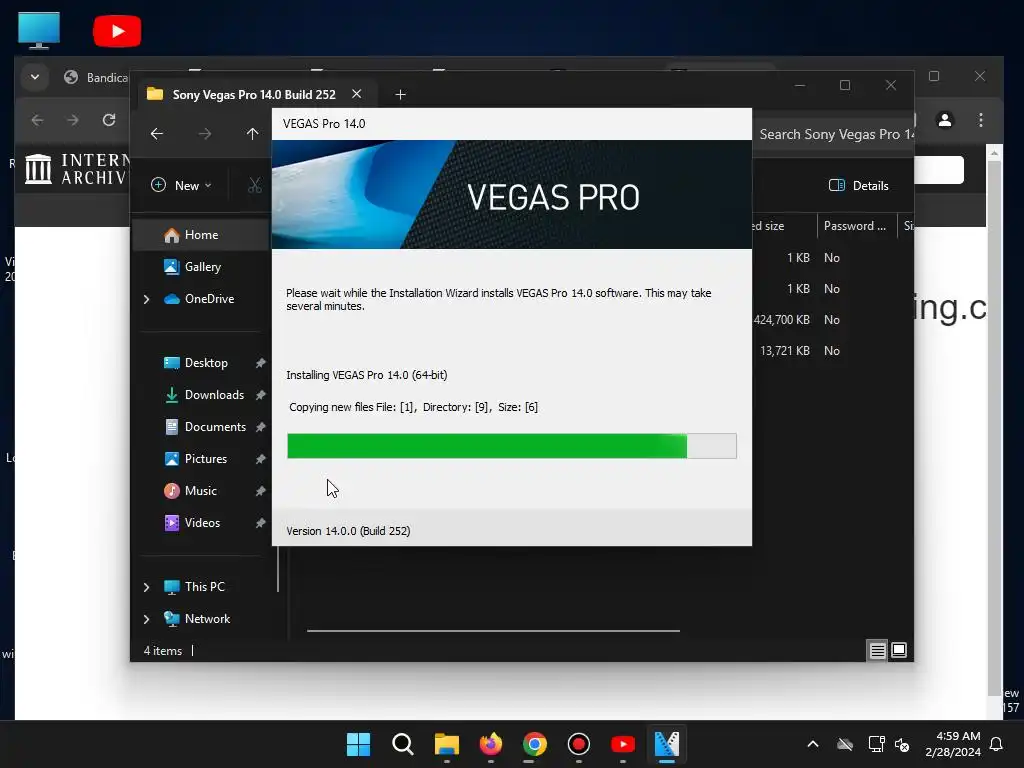
Task: Open YouTube app from the taskbar
Action: pos(622,744)
